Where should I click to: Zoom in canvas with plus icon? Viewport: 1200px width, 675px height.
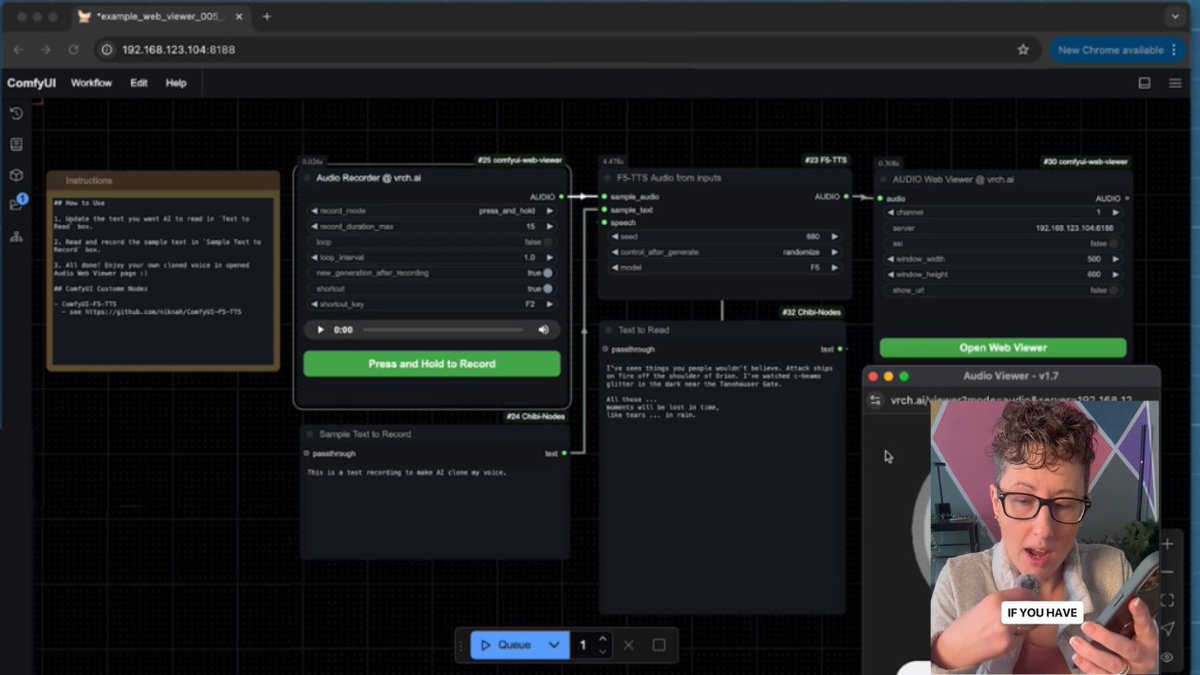click(x=1167, y=544)
